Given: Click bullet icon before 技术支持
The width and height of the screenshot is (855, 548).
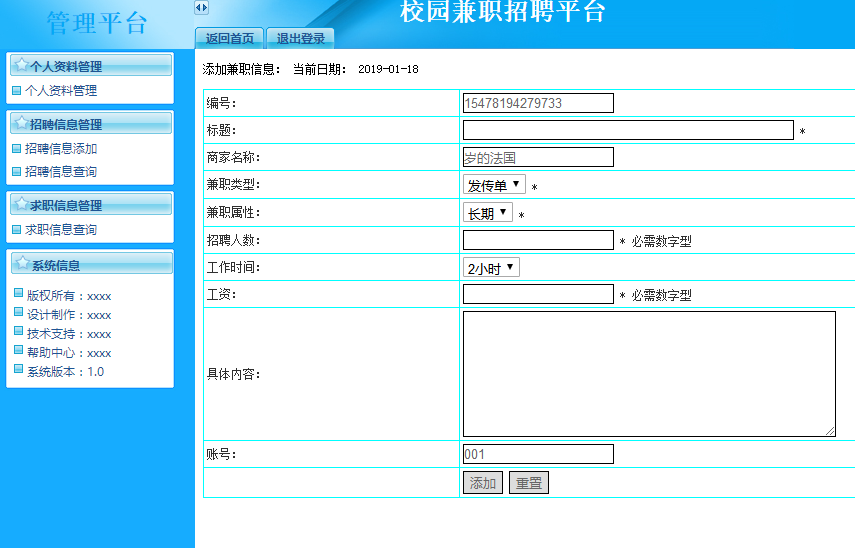Looking at the screenshot, I should click(19, 331).
